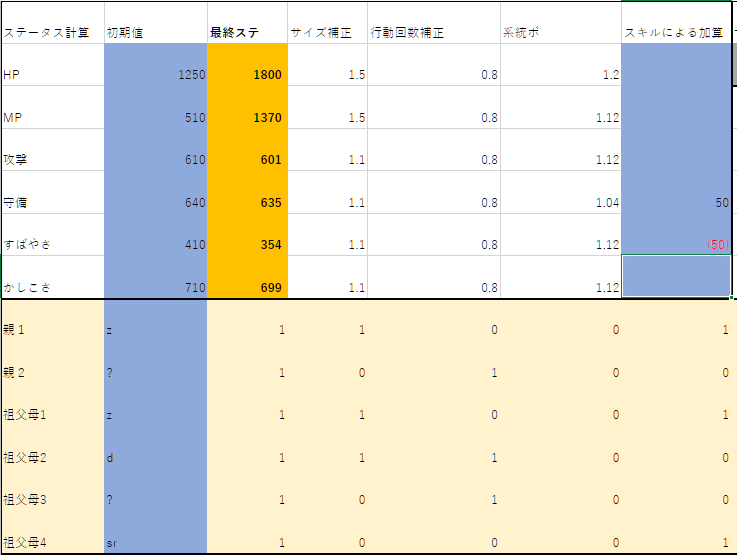The width and height of the screenshot is (737, 555).
Task: Select final HP cell 1800
Action: tap(247, 65)
